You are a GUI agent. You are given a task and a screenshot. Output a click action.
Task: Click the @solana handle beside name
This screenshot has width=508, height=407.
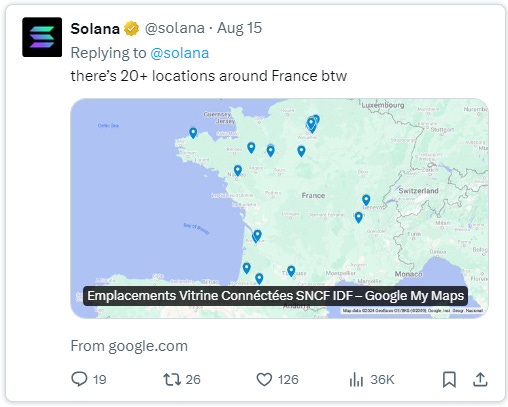[x=175, y=28]
